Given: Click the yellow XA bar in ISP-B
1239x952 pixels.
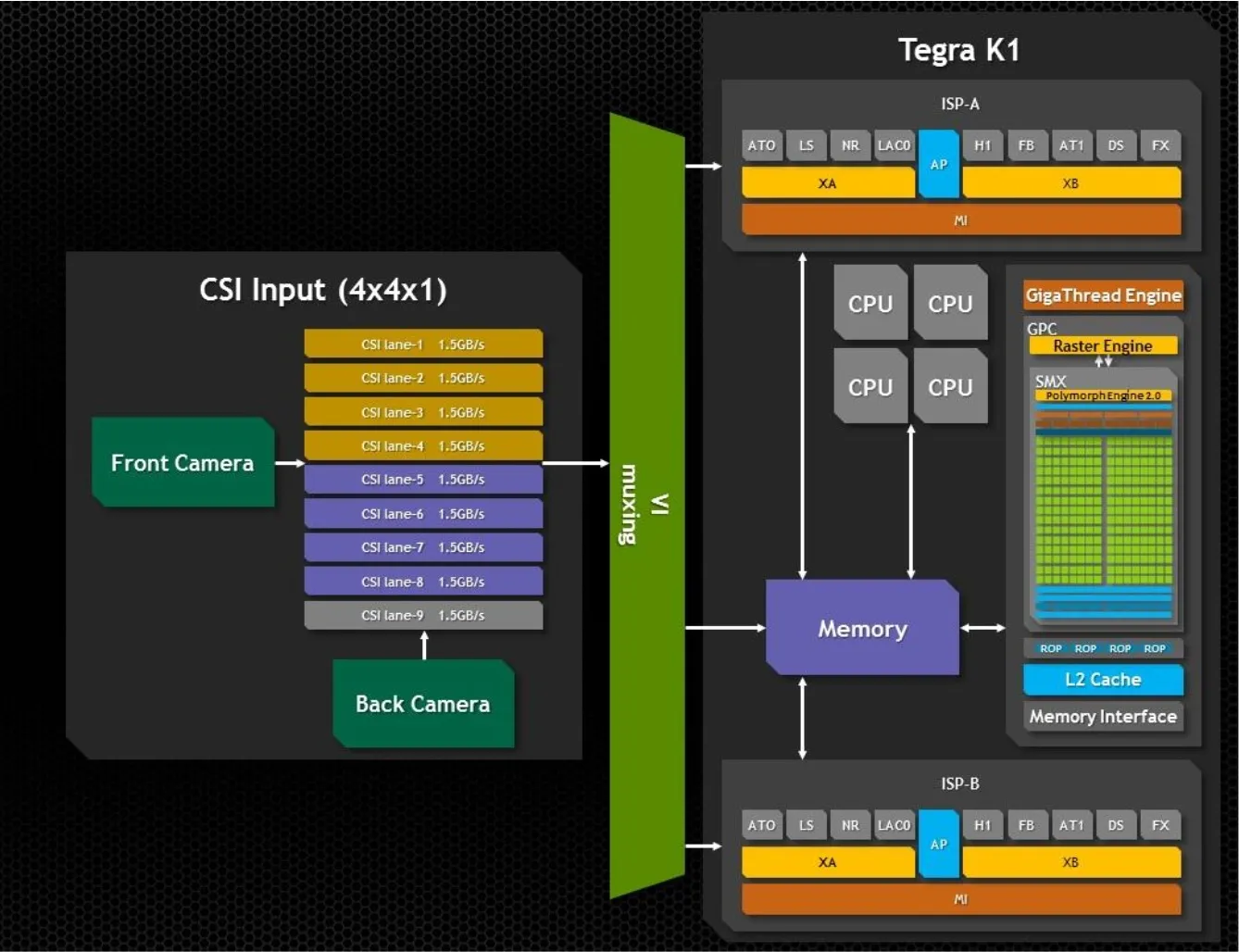Looking at the screenshot, I should point(828,862).
